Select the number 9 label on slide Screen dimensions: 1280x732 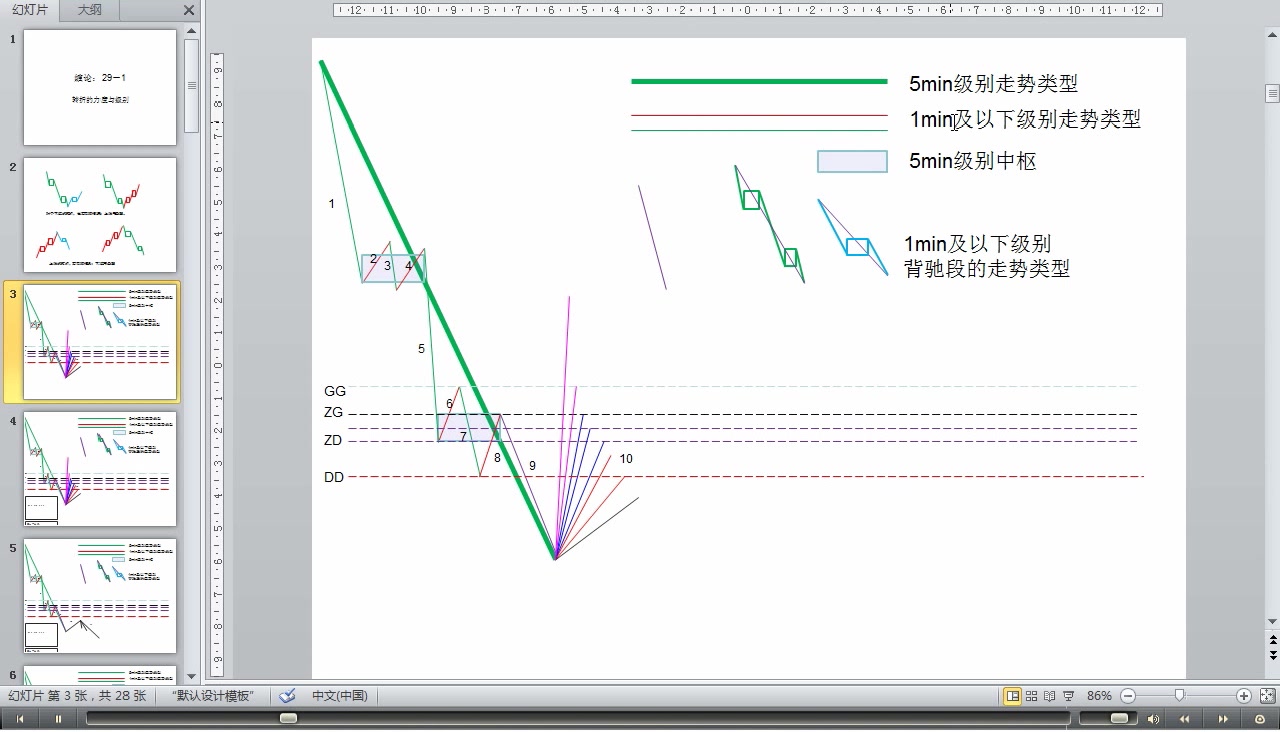[532, 466]
